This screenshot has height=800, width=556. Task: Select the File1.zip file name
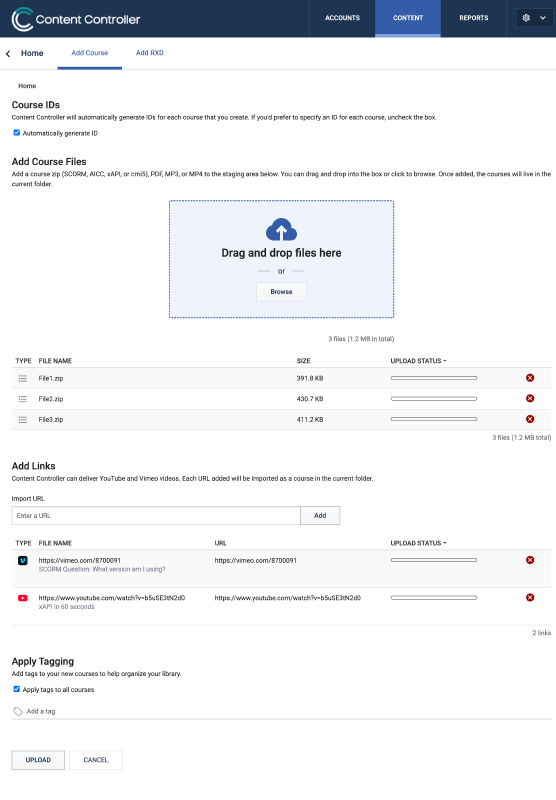click(x=51, y=379)
